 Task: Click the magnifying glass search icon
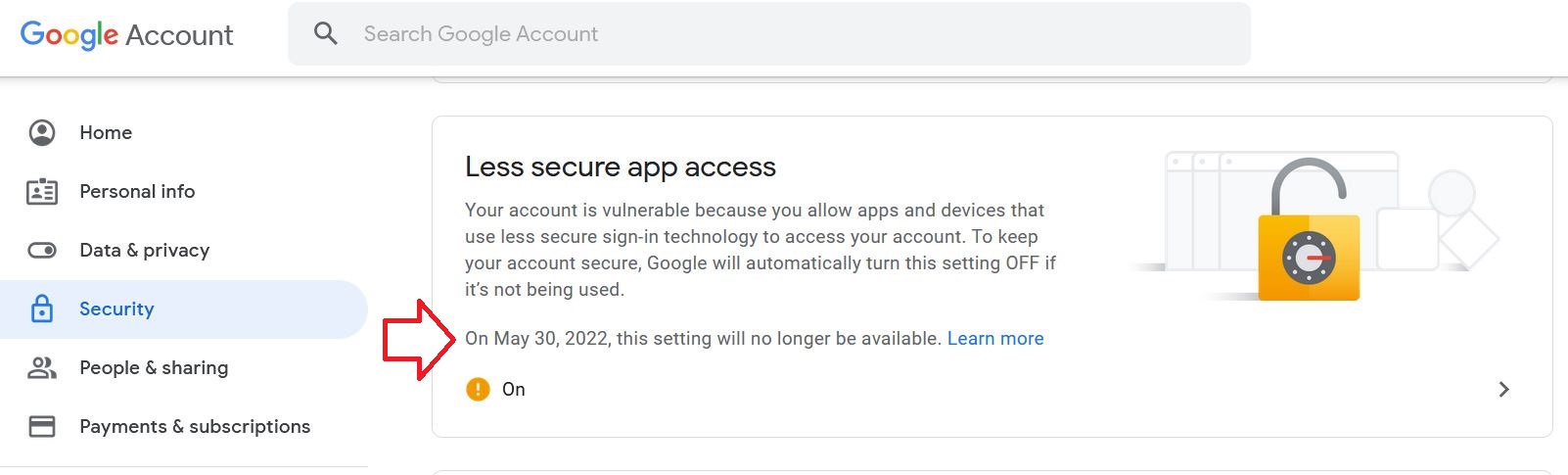(x=326, y=33)
